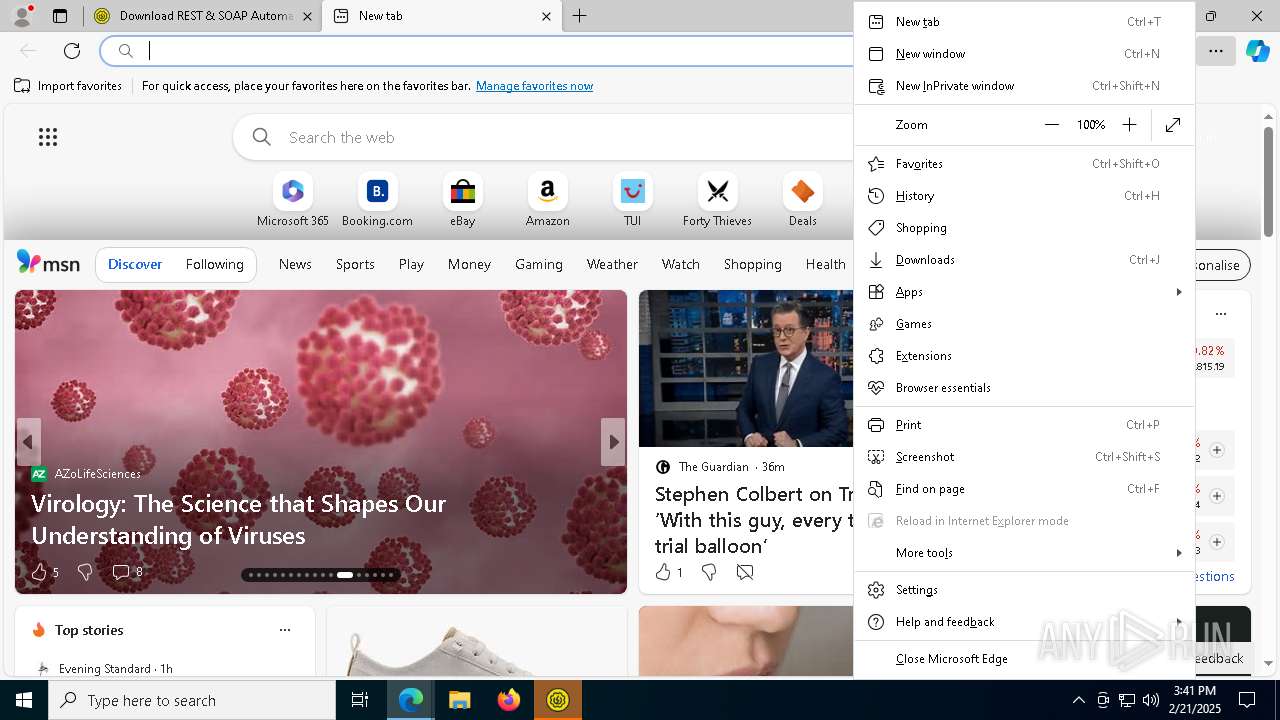The image size is (1280, 720).
Task: Open the Microsoft 365 shortcut
Action: (292, 200)
